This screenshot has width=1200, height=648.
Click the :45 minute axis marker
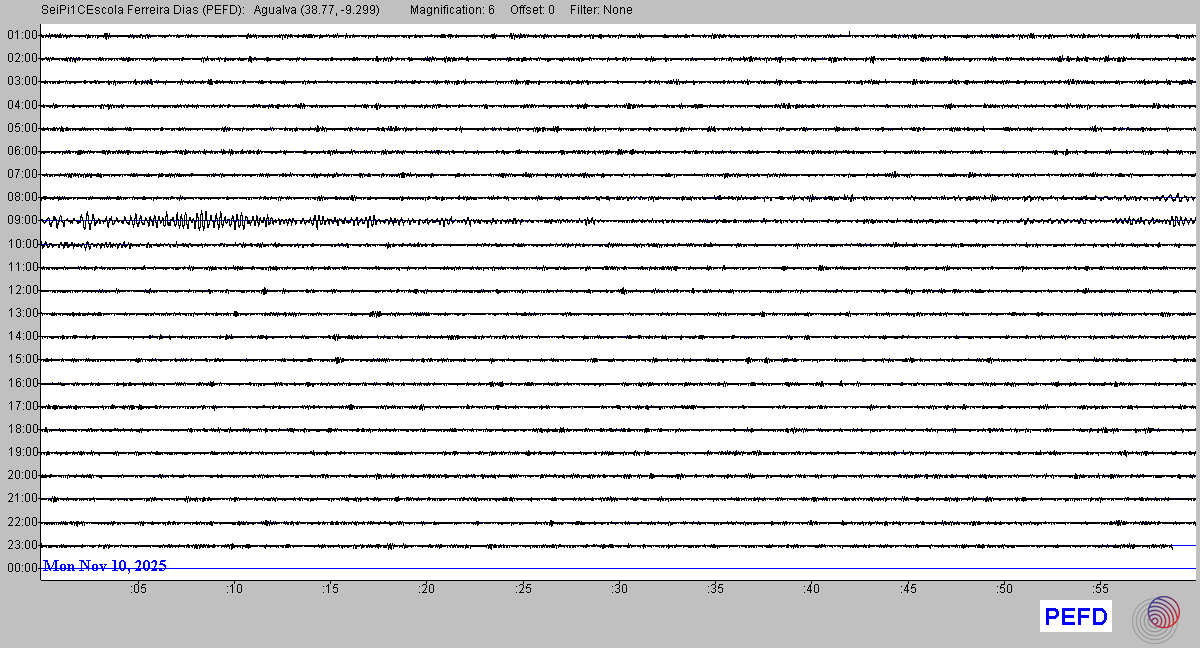(908, 589)
